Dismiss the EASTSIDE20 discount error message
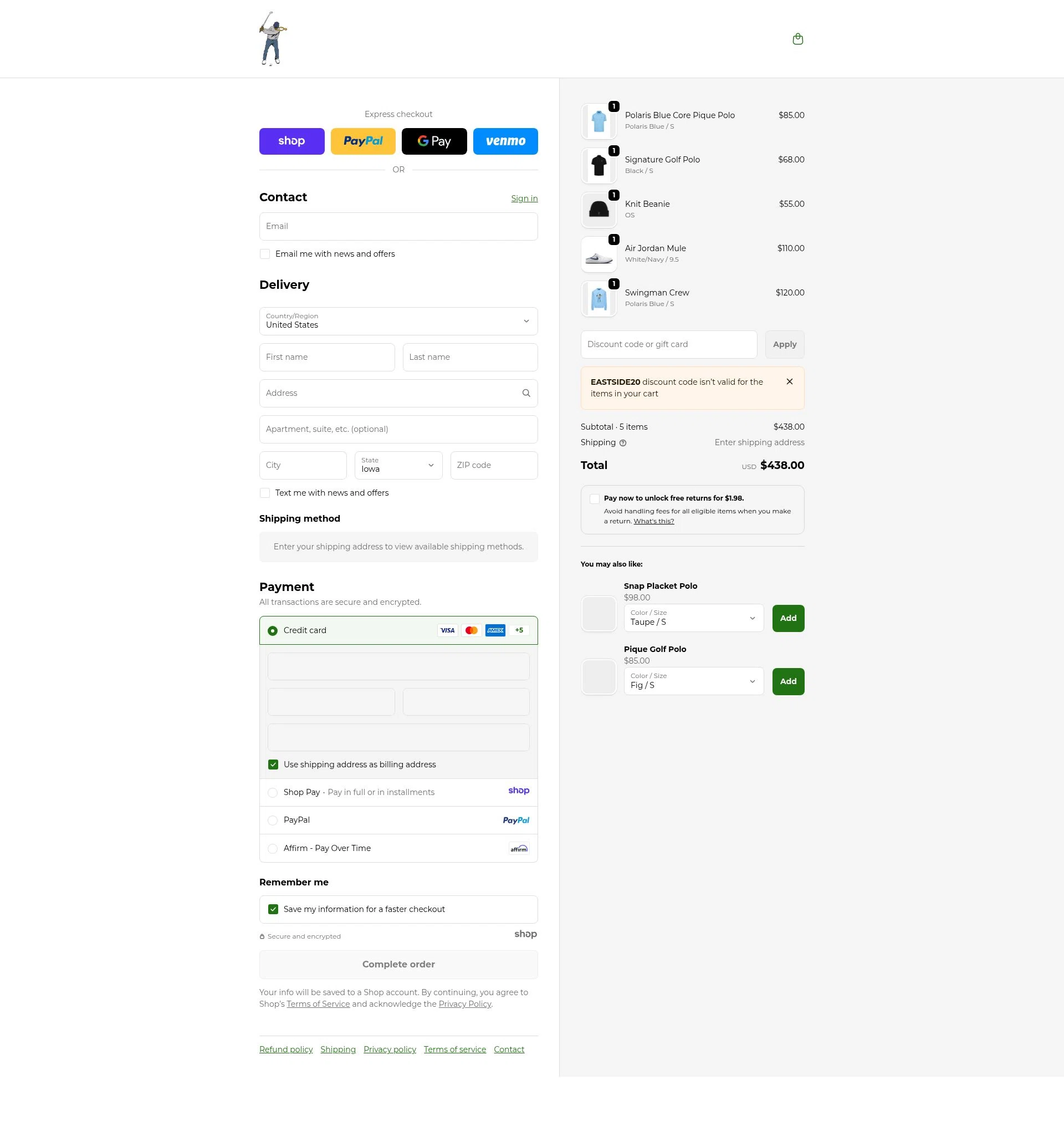The height and width of the screenshot is (1121, 1064). (790, 381)
